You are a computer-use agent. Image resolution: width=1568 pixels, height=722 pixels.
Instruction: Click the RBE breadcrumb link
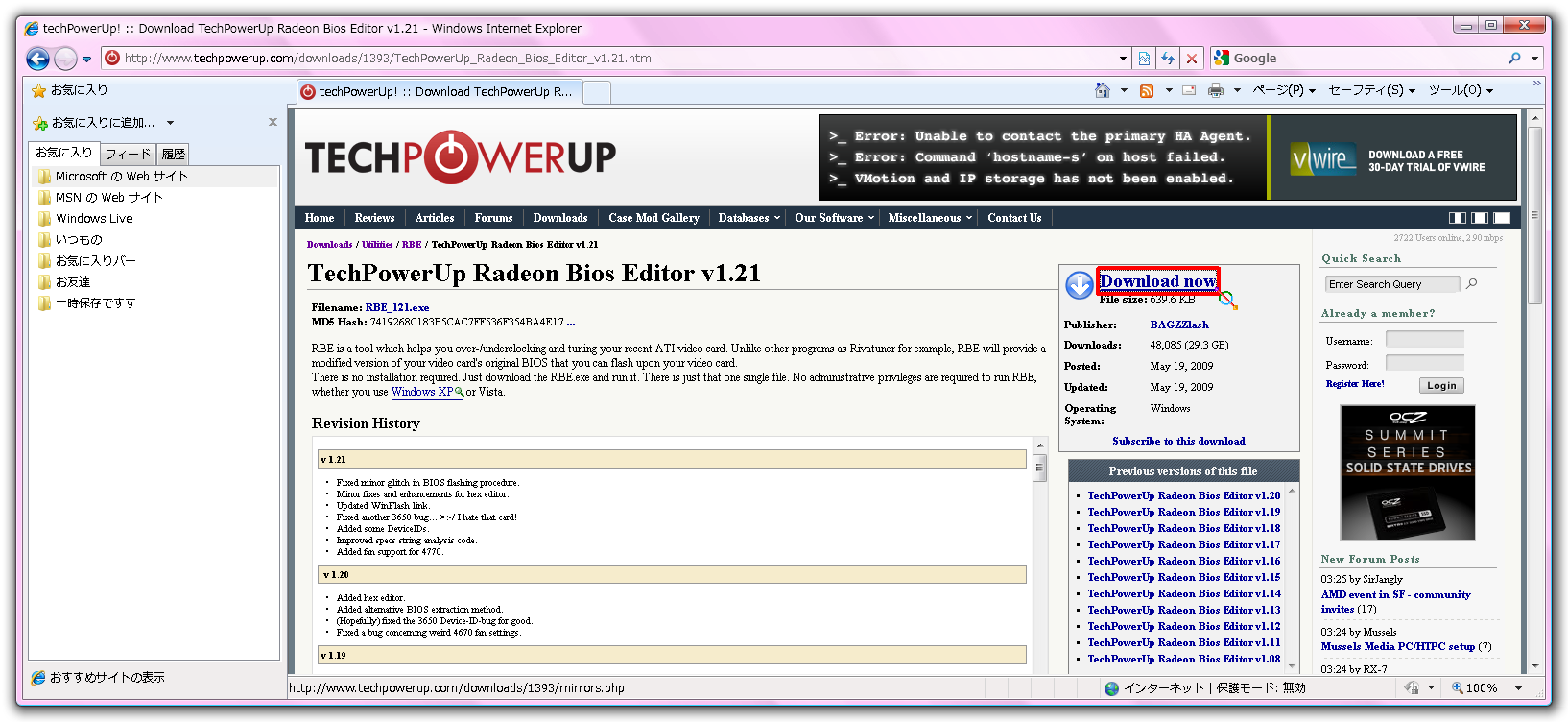coord(412,245)
